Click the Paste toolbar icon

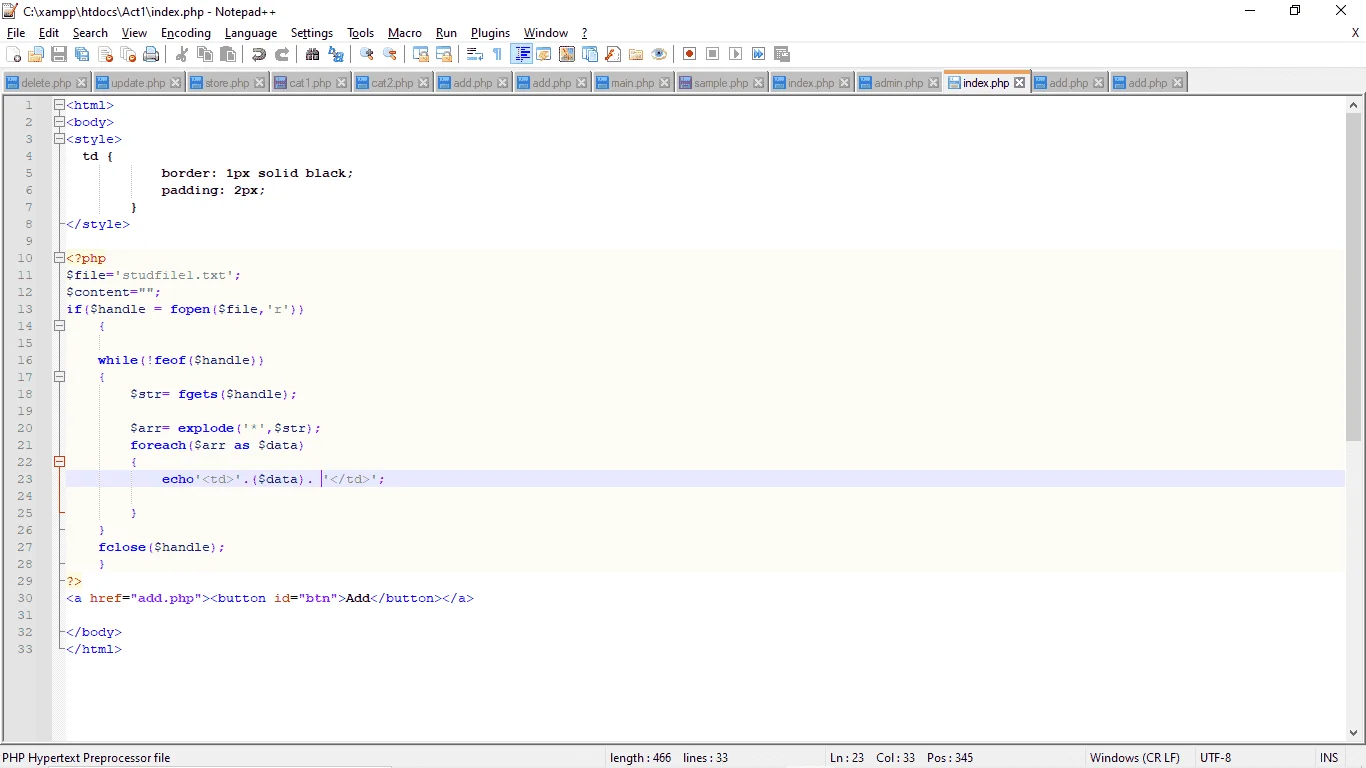[x=228, y=54]
